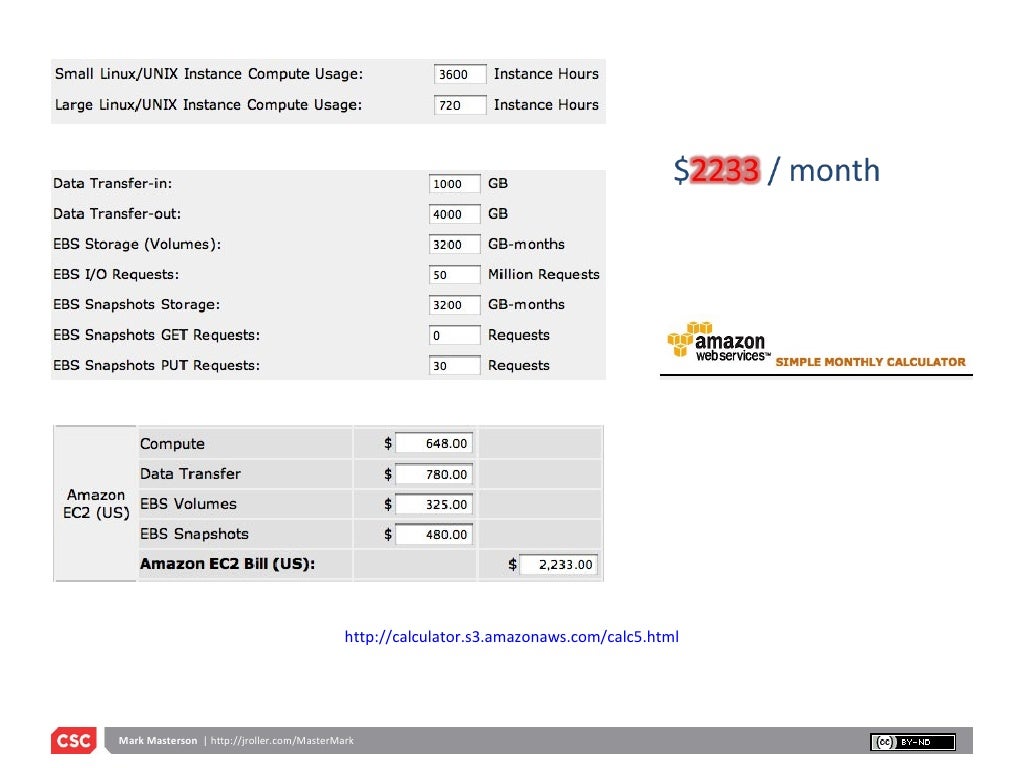Select the Data Transfer-in GB input field
Viewport: 1024px width, 768px height.
pyautogui.click(x=455, y=184)
